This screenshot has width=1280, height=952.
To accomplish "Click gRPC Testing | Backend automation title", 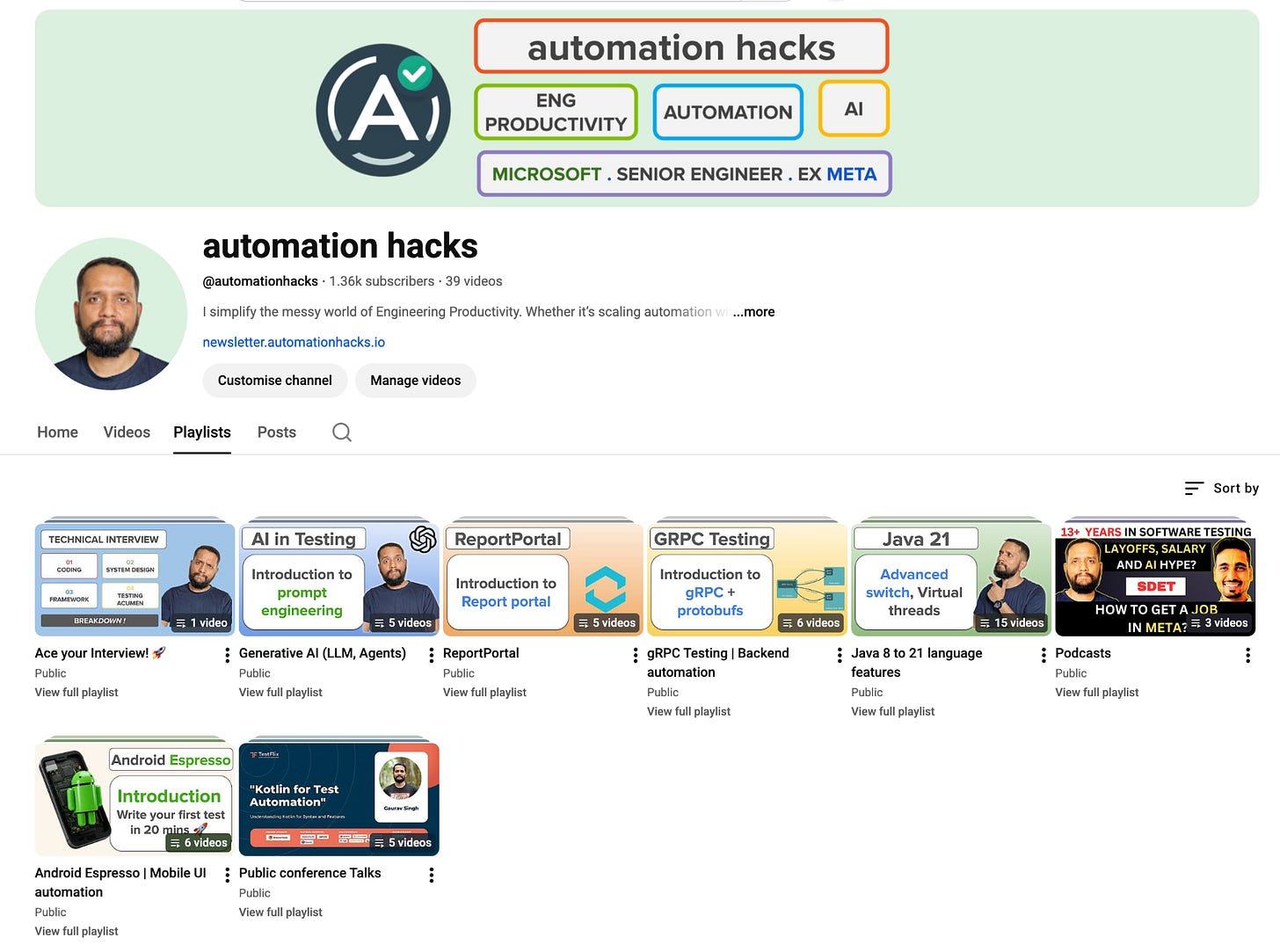I will [718, 663].
